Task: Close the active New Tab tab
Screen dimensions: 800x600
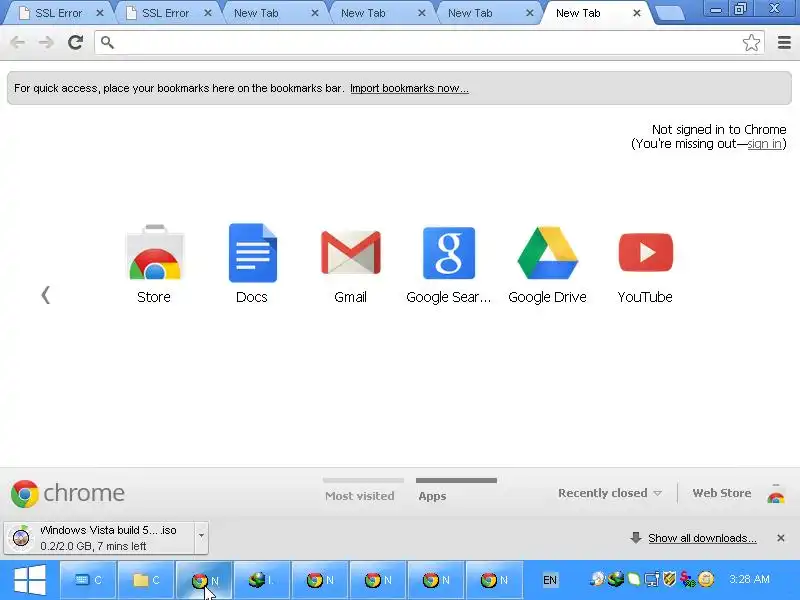Action: tap(637, 13)
